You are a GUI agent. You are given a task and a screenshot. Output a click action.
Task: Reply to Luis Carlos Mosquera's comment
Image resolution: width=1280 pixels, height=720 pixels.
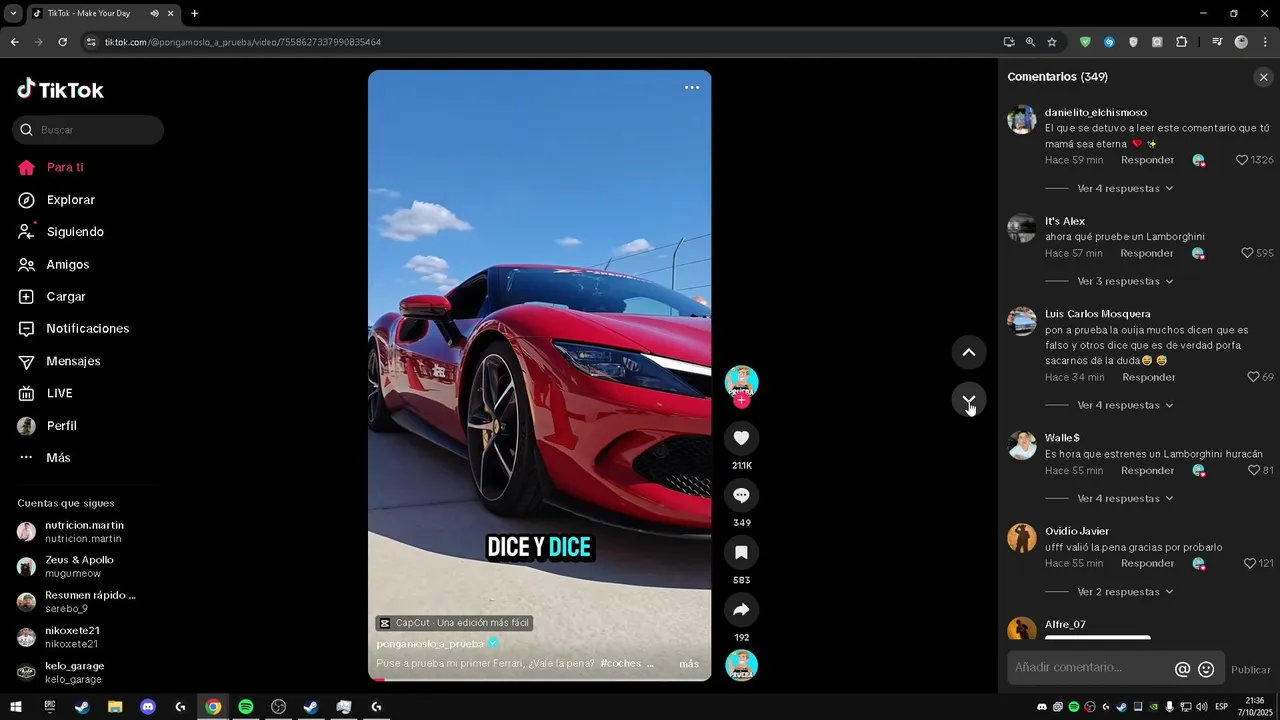[1149, 377]
